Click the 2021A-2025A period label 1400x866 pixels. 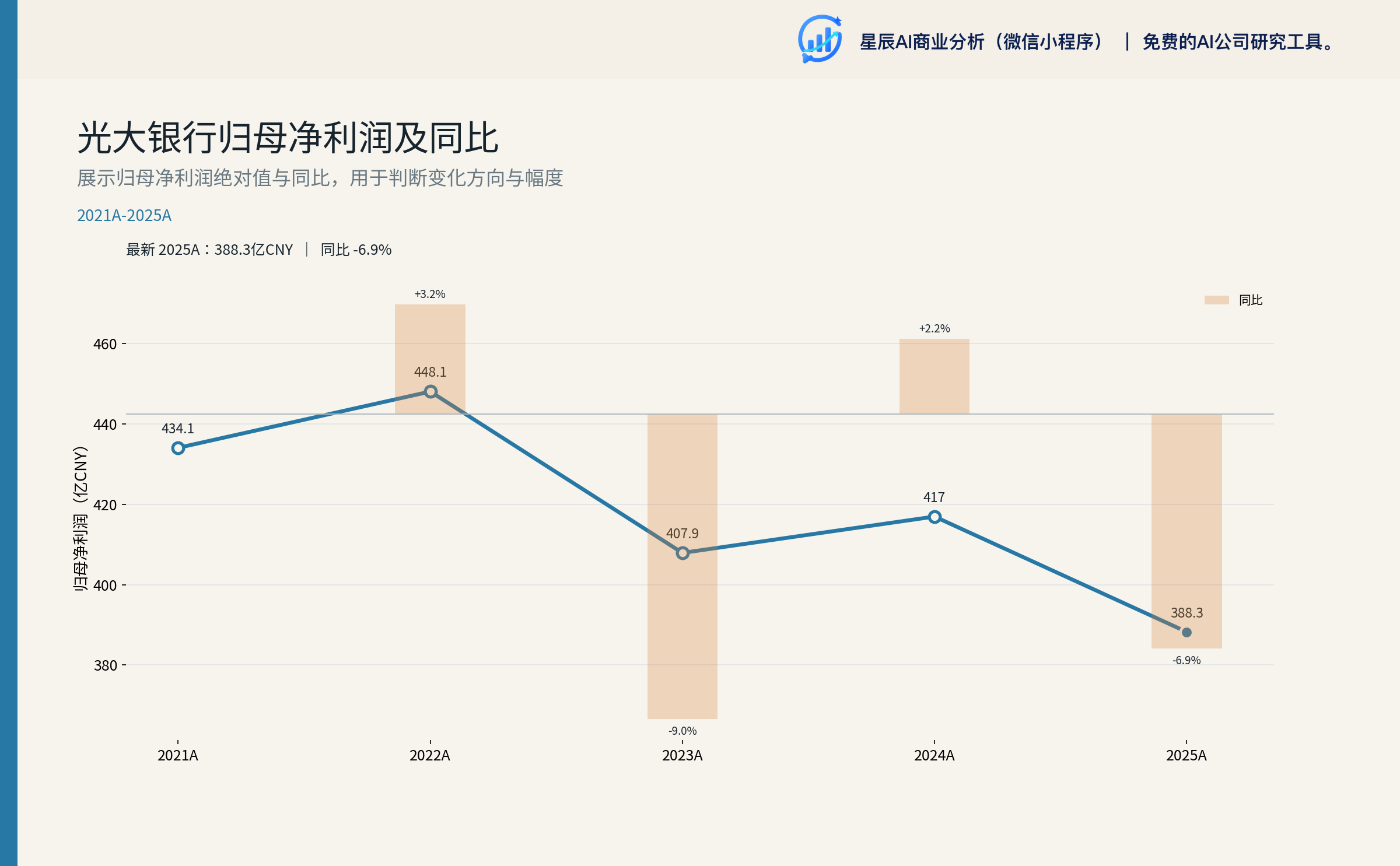click(124, 216)
